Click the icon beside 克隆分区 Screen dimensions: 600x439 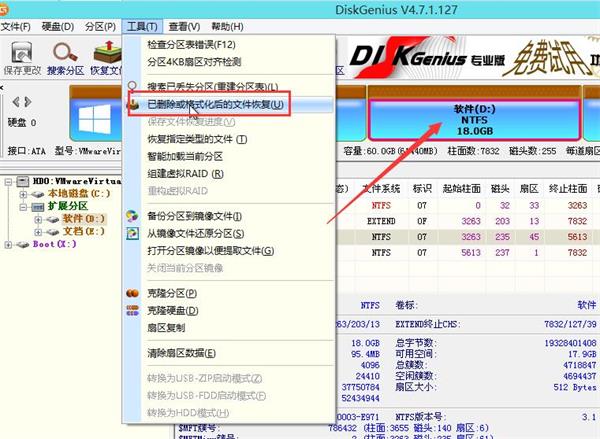point(132,293)
